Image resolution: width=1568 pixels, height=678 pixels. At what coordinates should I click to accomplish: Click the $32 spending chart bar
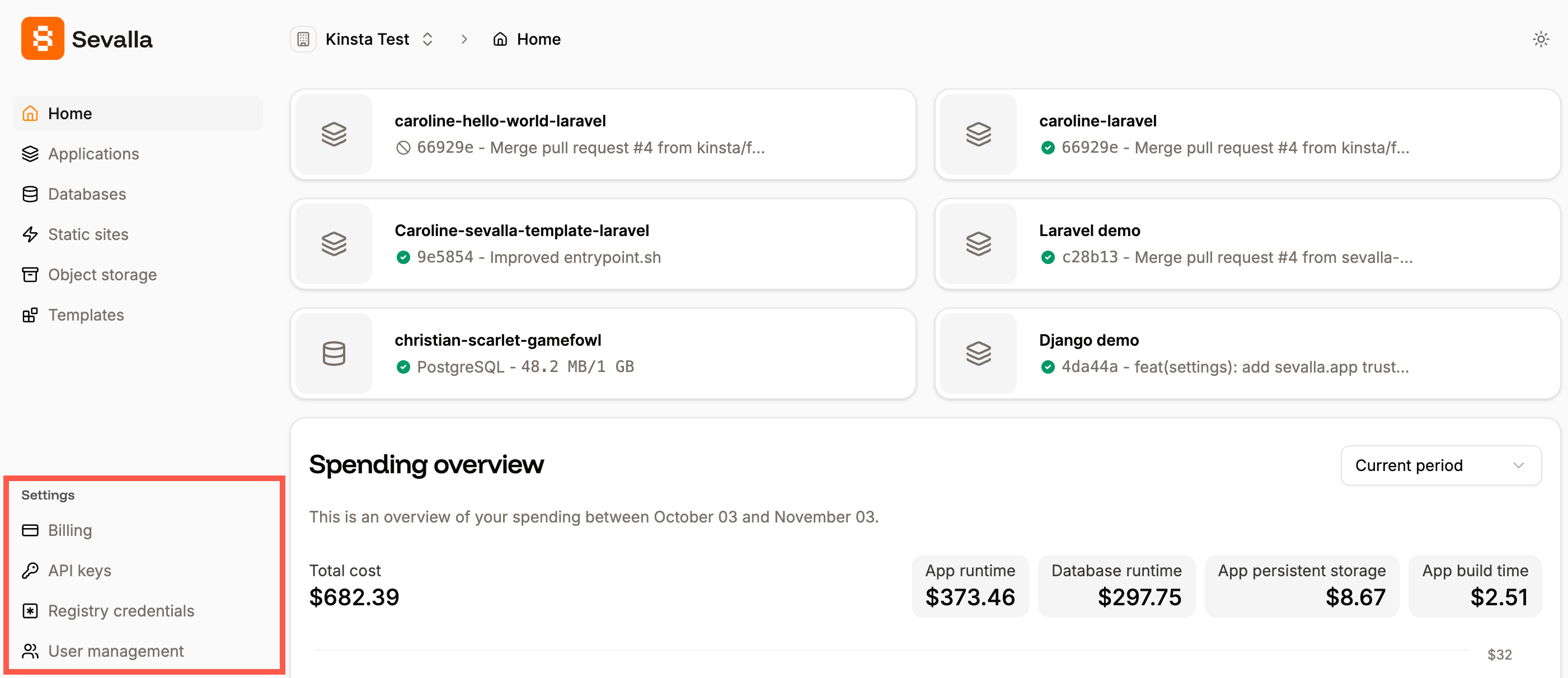[1500, 655]
